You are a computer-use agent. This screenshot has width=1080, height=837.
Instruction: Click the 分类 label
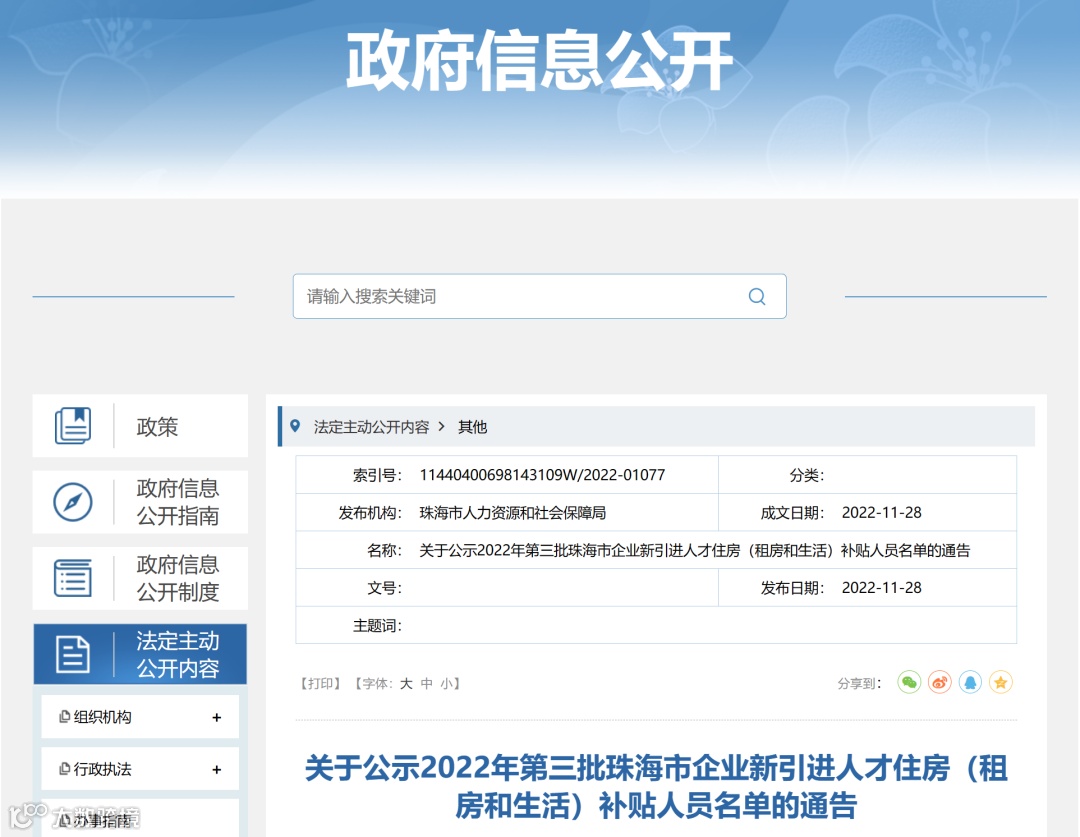807,475
